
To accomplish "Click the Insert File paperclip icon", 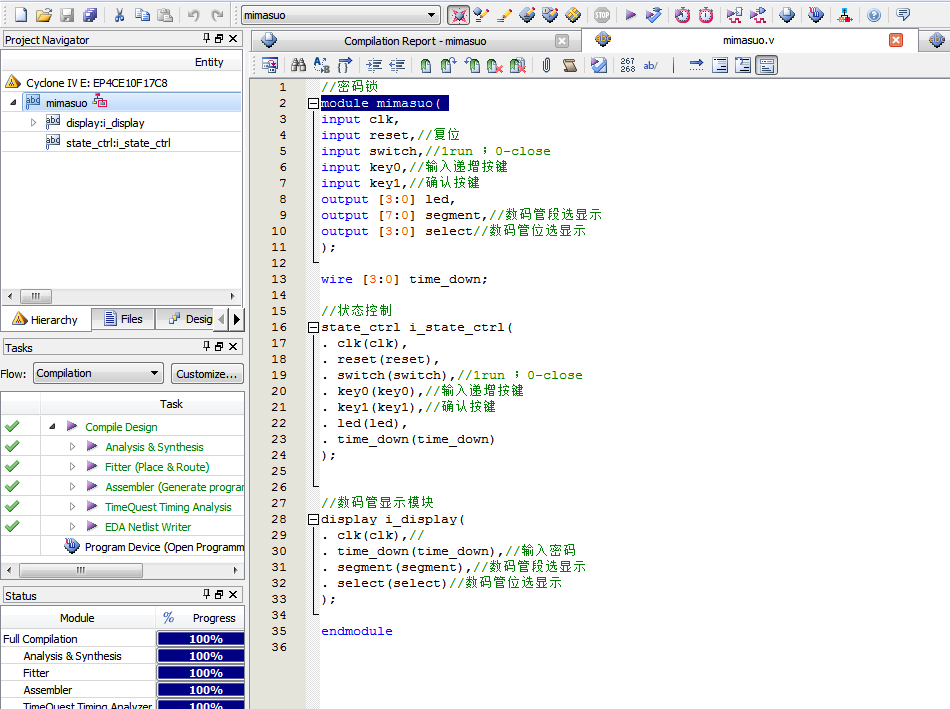I will pos(546,65).
